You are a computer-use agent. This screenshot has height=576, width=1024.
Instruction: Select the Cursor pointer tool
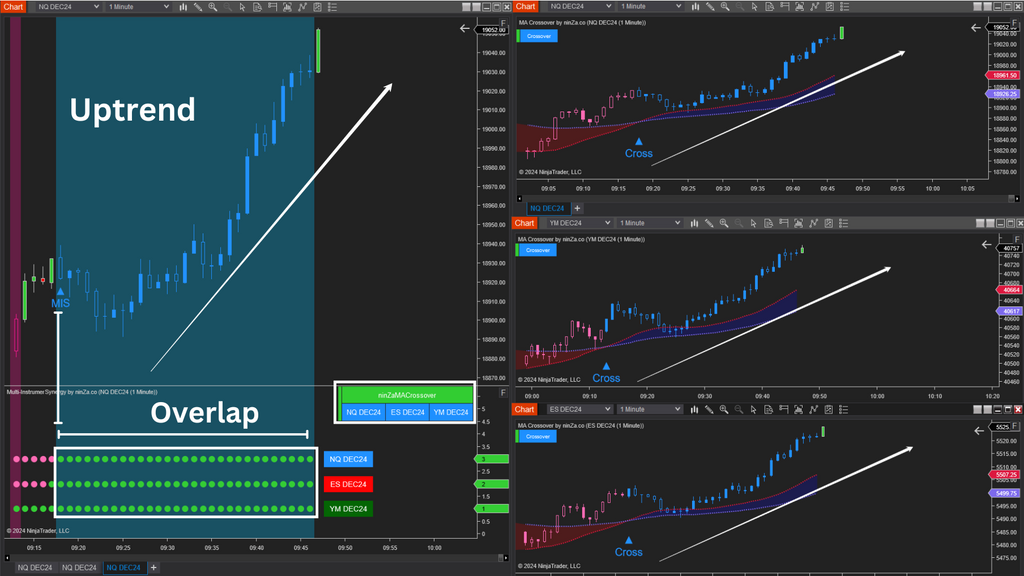click(x=242, y=7)
